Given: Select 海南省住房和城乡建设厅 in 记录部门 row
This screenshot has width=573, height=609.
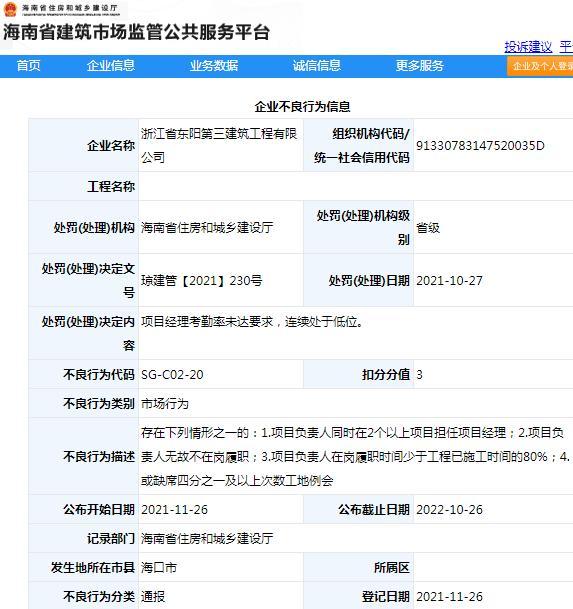Looking at the screenshot, I should (207, 538).
